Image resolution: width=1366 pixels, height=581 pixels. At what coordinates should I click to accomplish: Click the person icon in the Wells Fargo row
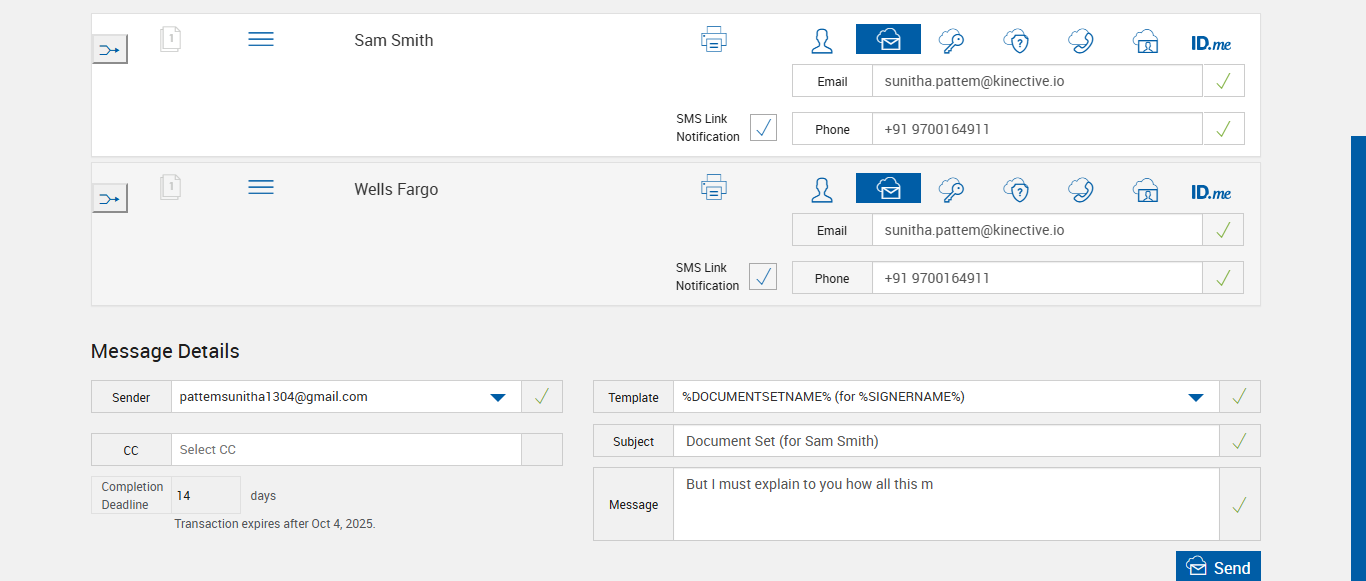(x=822, y=189)
